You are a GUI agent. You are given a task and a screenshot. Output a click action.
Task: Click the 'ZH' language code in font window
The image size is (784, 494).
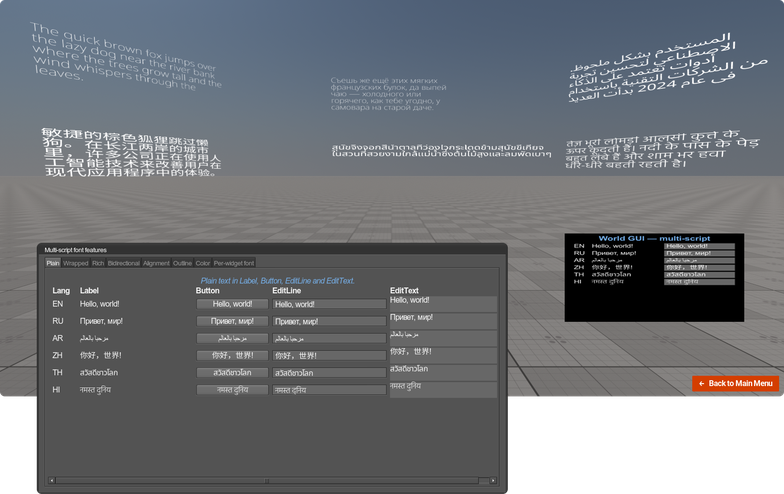(x=58, y=356)
